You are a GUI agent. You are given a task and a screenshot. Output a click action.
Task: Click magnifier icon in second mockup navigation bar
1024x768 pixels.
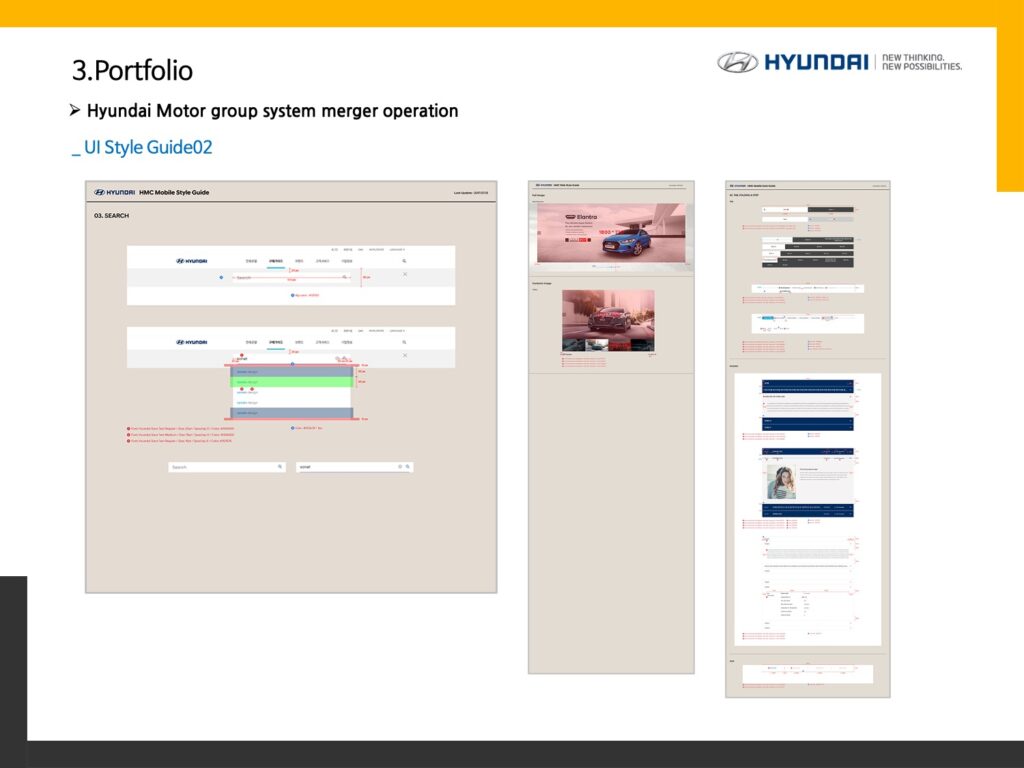click(x=404, y=341)
